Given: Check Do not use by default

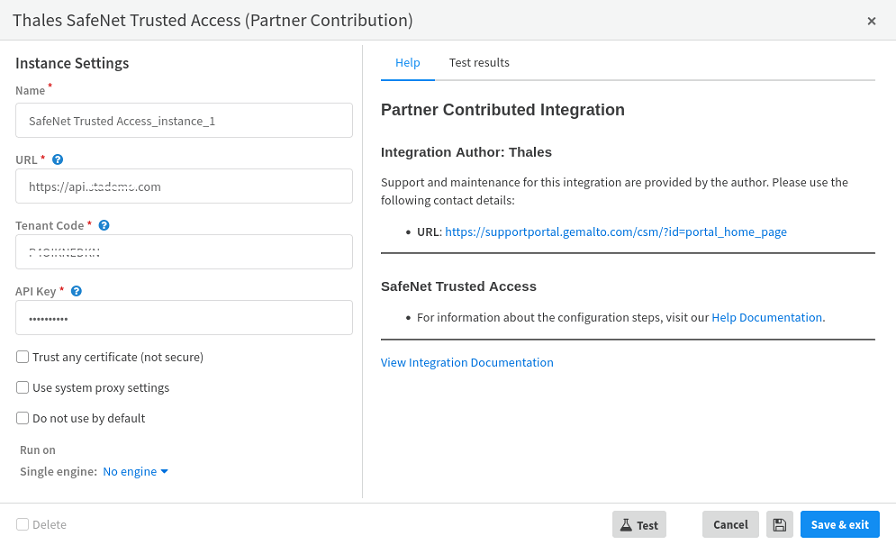Looking at the screenshot, I should click(x=23, y=418).
